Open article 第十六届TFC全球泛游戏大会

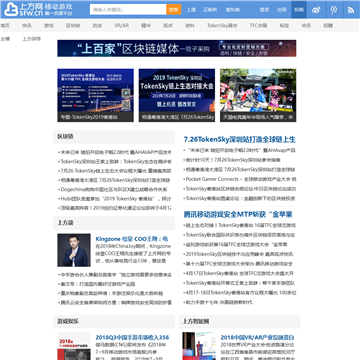(x=239, y=264)
